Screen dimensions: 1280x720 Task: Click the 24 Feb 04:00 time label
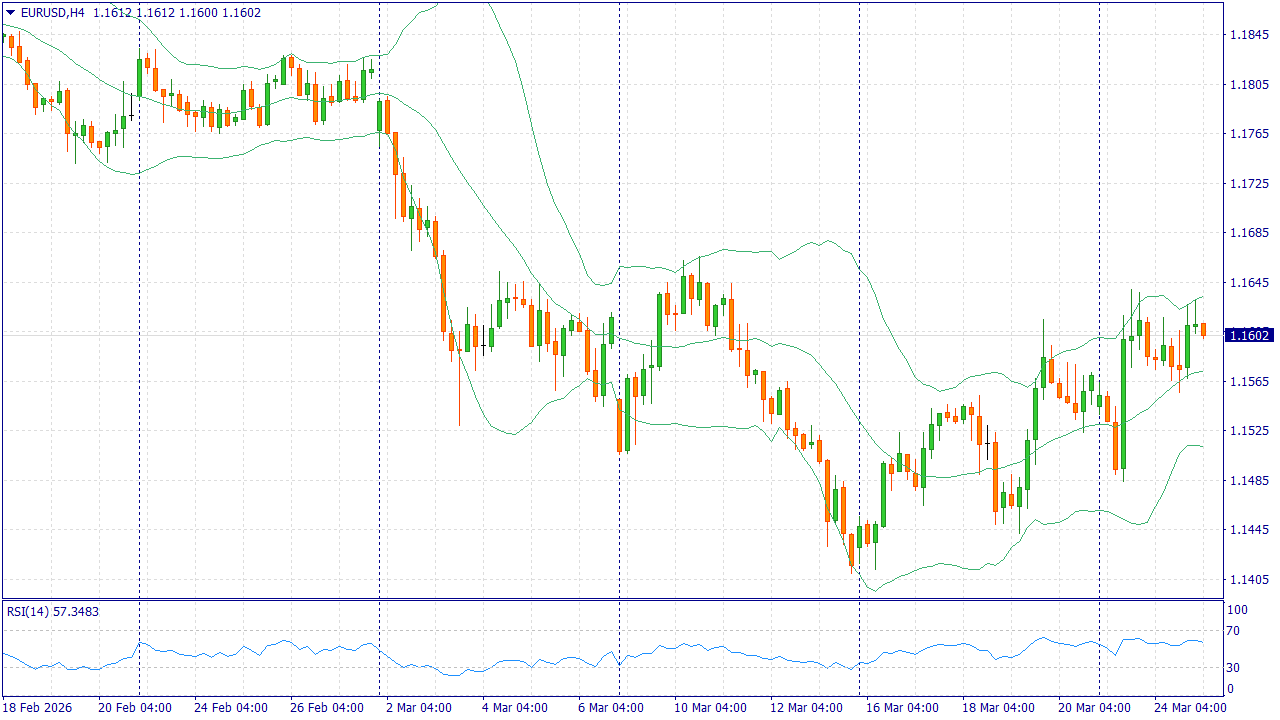[x=231, y=708]
